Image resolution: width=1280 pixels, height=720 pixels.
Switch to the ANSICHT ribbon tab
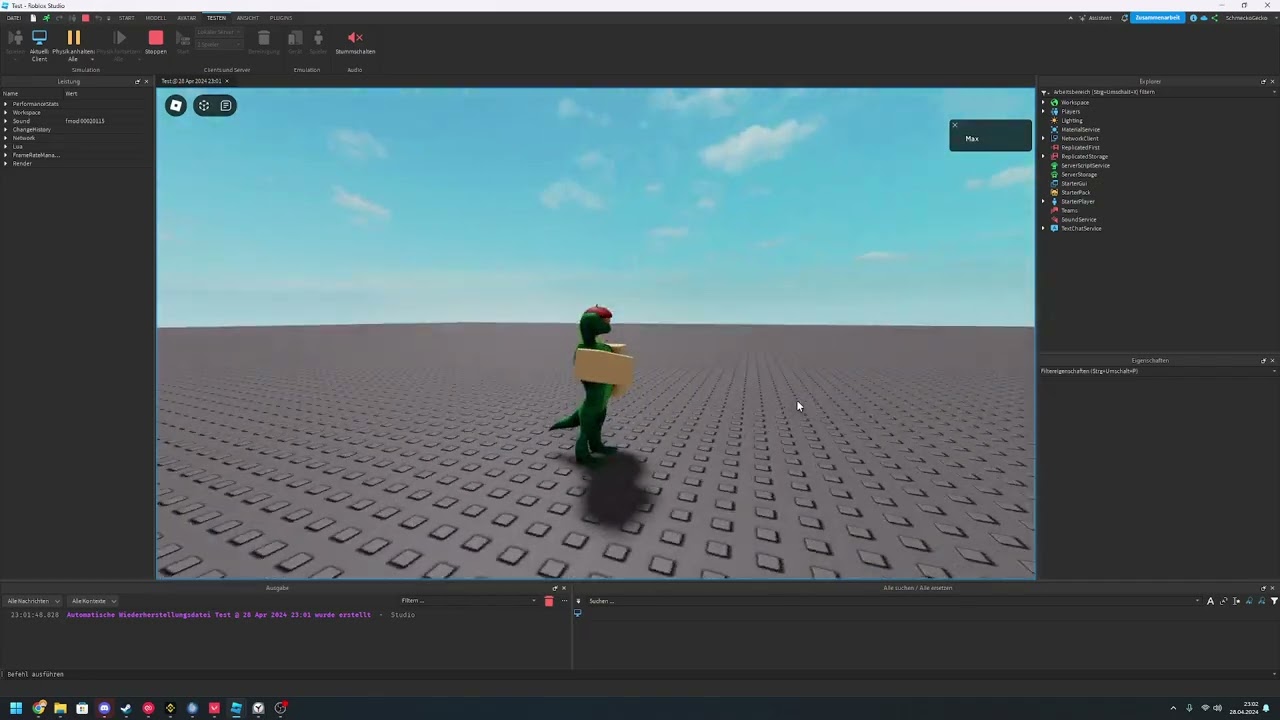248,18
